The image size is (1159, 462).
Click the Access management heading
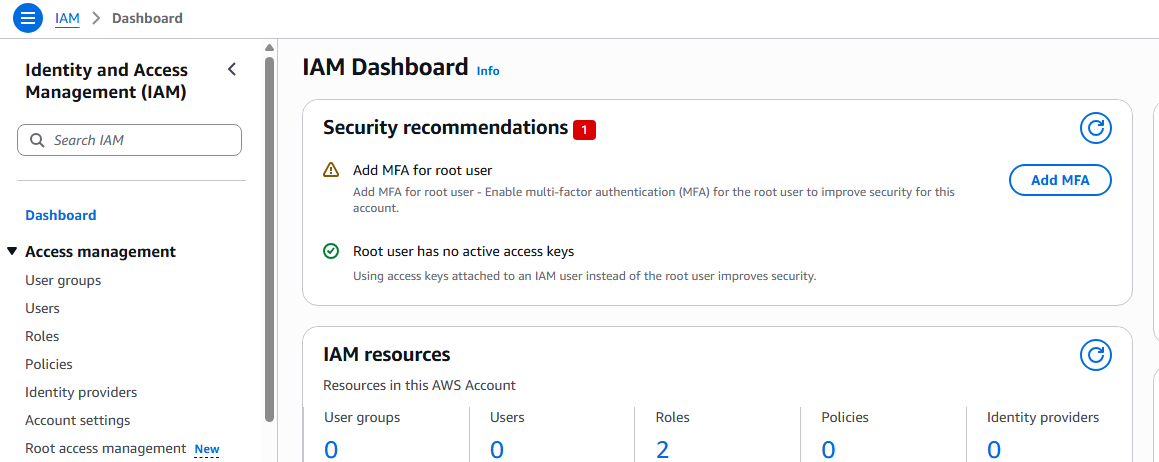[x=101, y=251]
